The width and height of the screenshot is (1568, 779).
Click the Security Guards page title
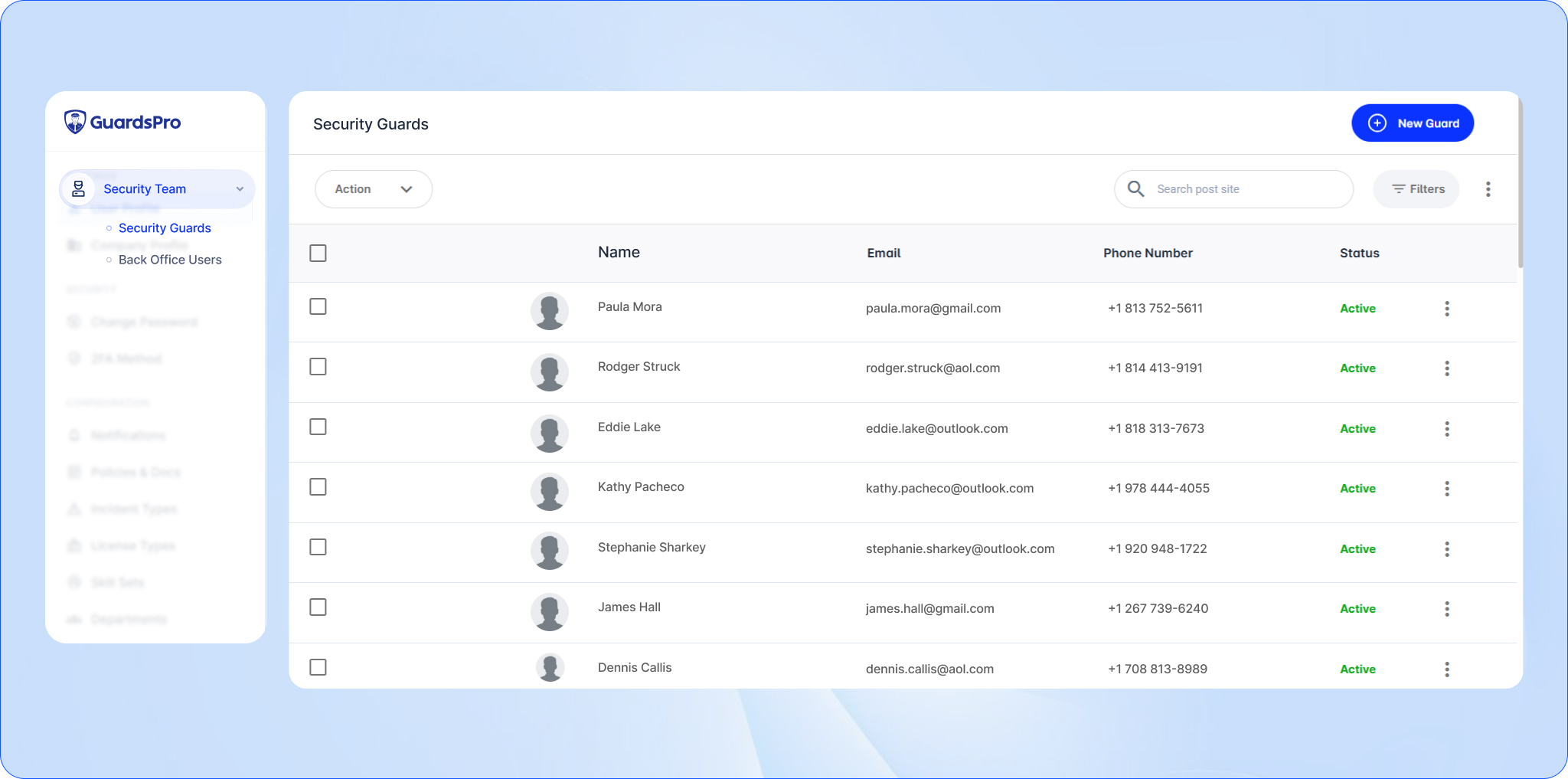coord(371,124)
